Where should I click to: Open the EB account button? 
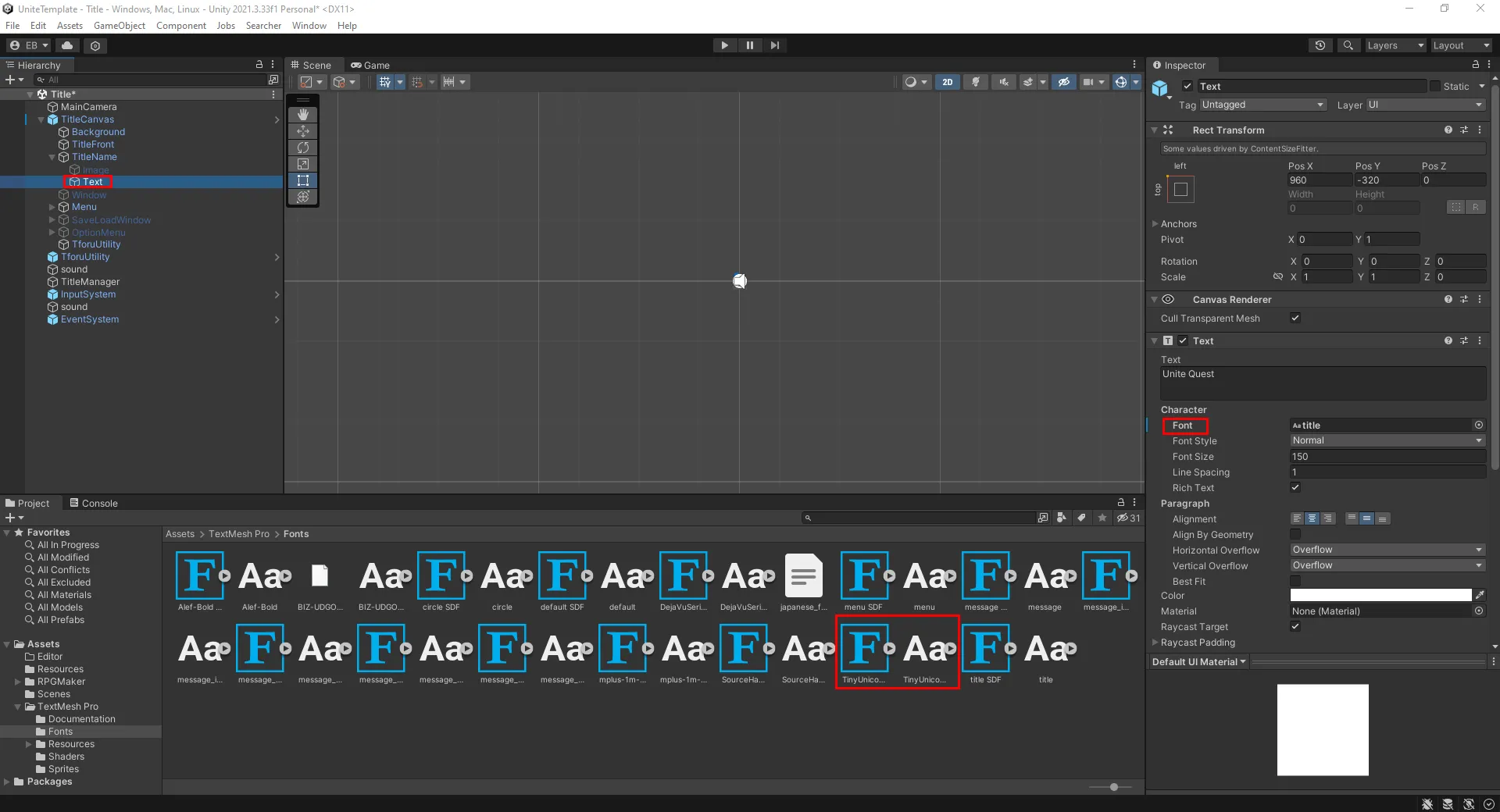click(x=28, y=45)
